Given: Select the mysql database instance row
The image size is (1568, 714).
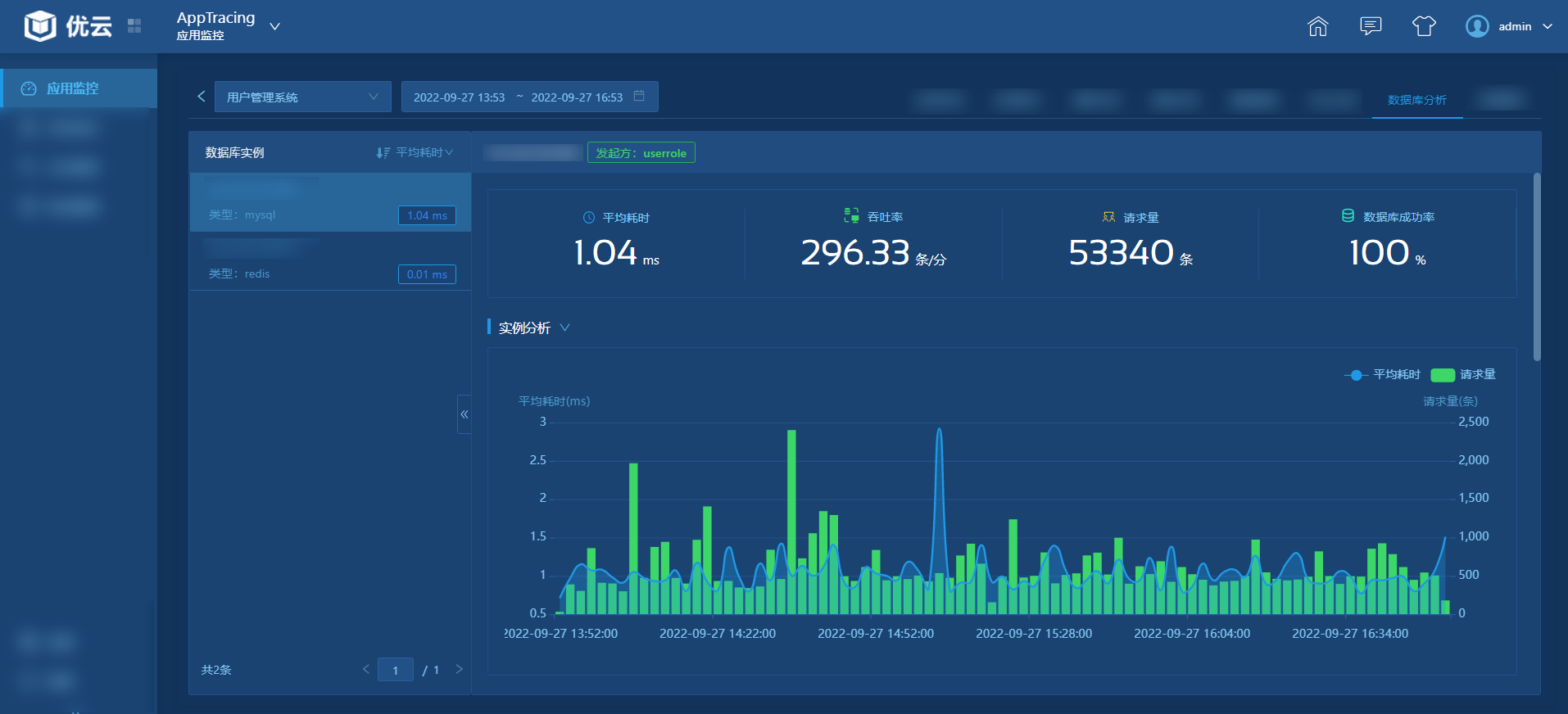Looking at the screenshot, I should [330, 202].
